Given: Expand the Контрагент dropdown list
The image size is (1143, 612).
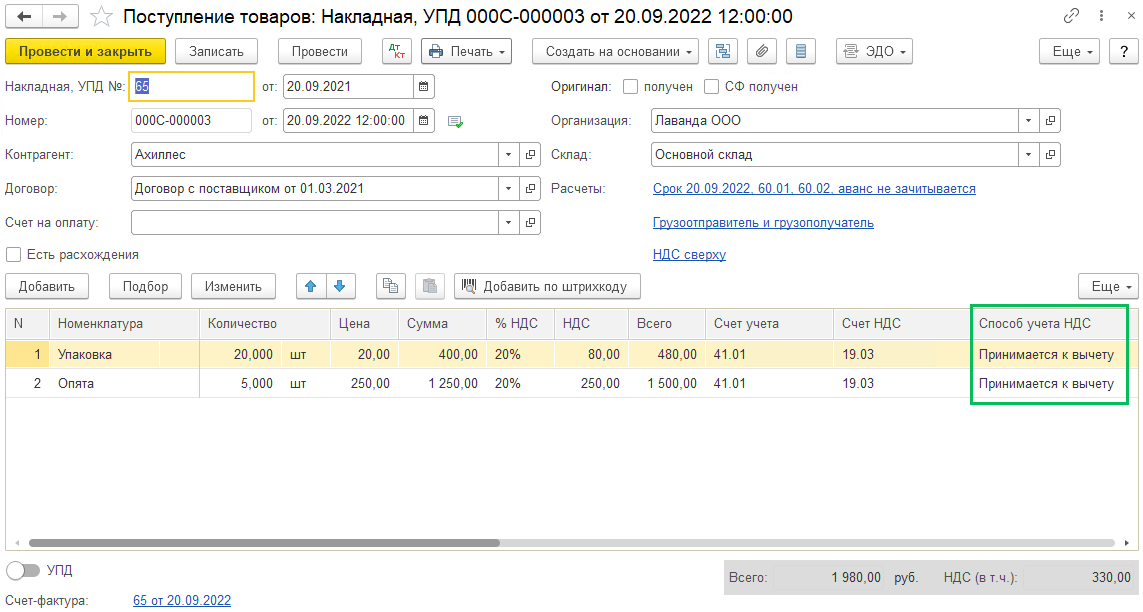Looking at the screenshot, I should point(509,155).
